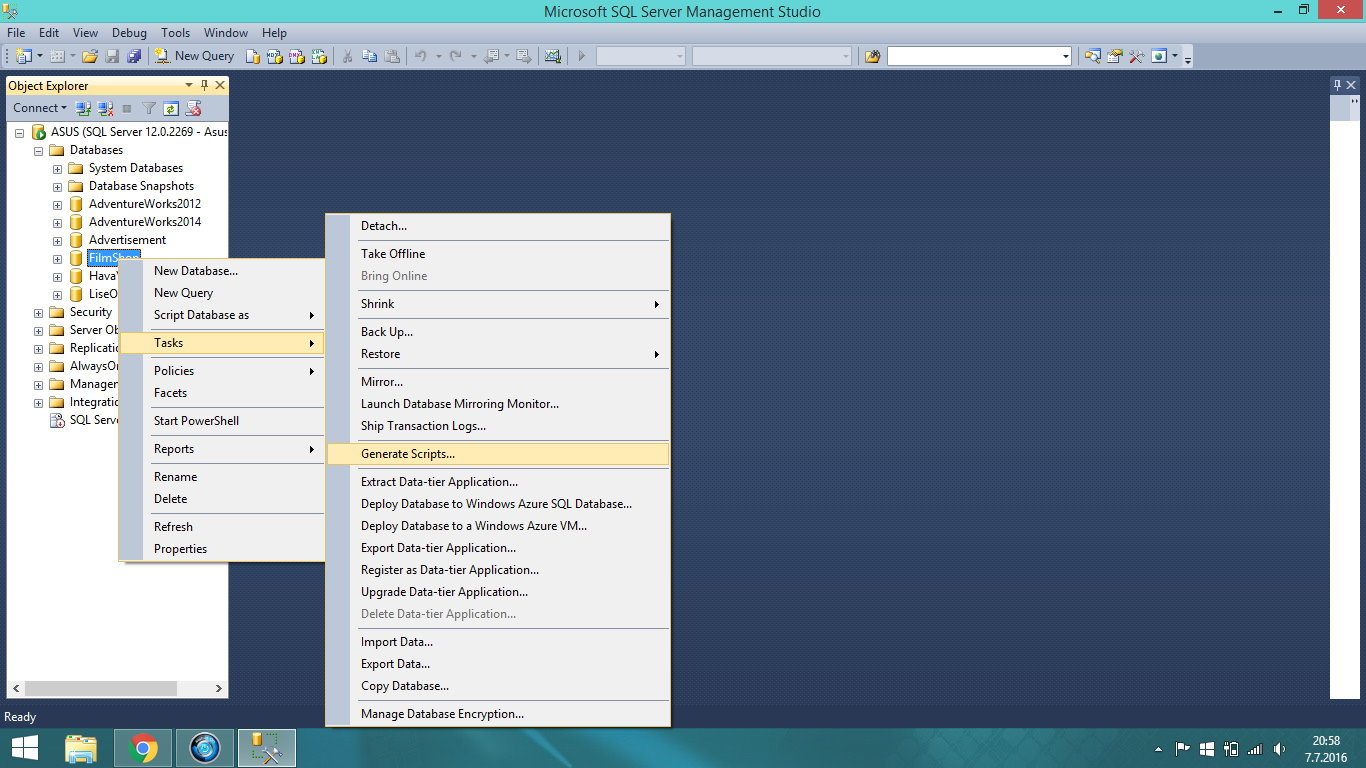Image resolution: width=1366 pixels, height=768 pixels.
Task: Select AdventureWorks2014 in the tree
Action: tap(145, 222)
